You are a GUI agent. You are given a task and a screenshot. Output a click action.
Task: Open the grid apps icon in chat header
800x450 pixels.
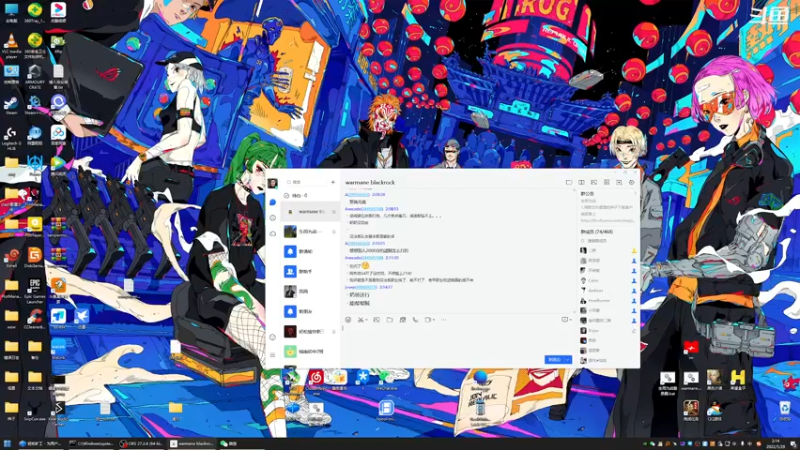[x=607, y=182]
